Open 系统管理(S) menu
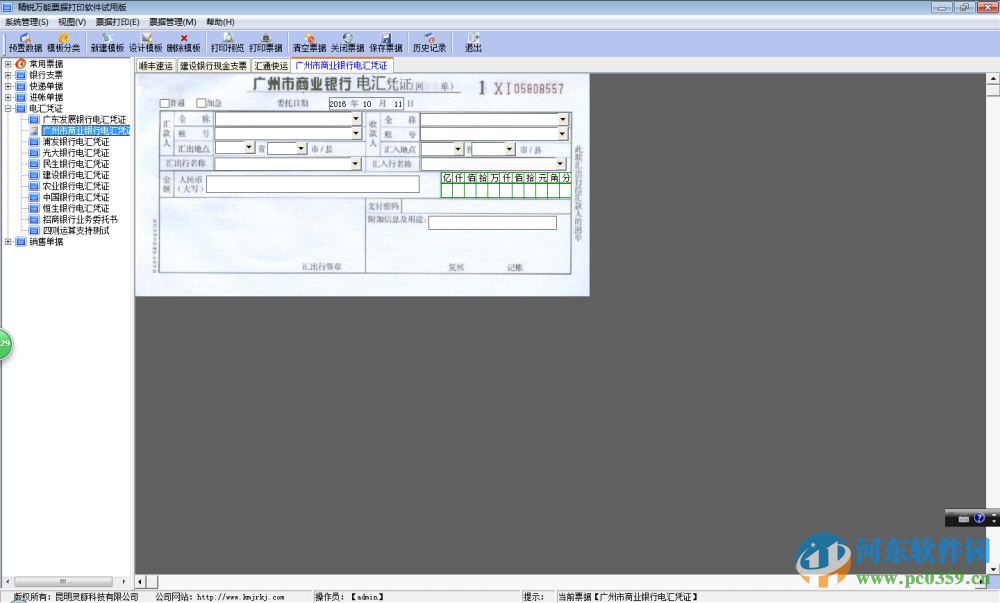This screenshot has height=603, width=1000. 27,22
